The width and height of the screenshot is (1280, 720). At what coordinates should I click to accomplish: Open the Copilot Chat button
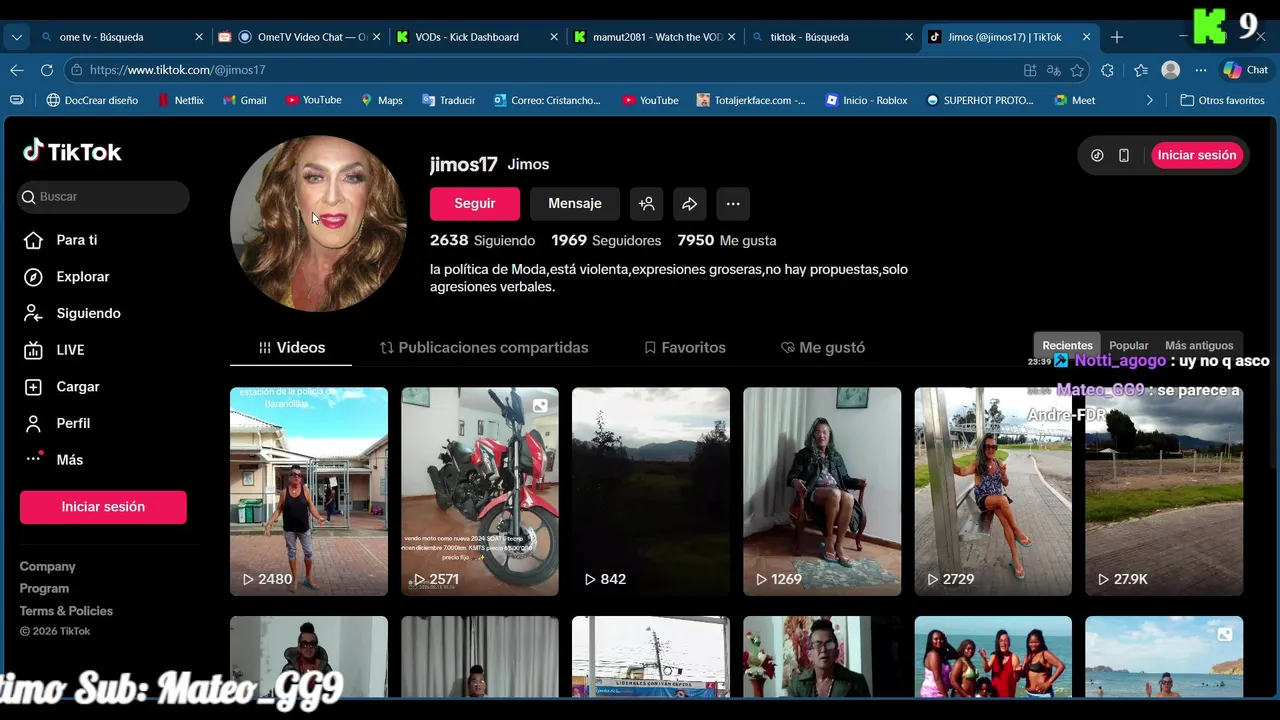click(1245, 70)
